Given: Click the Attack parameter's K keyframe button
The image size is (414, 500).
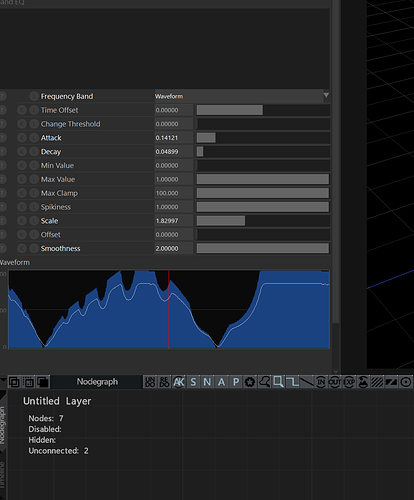Looking at the screenshot, I should point(22,138).
